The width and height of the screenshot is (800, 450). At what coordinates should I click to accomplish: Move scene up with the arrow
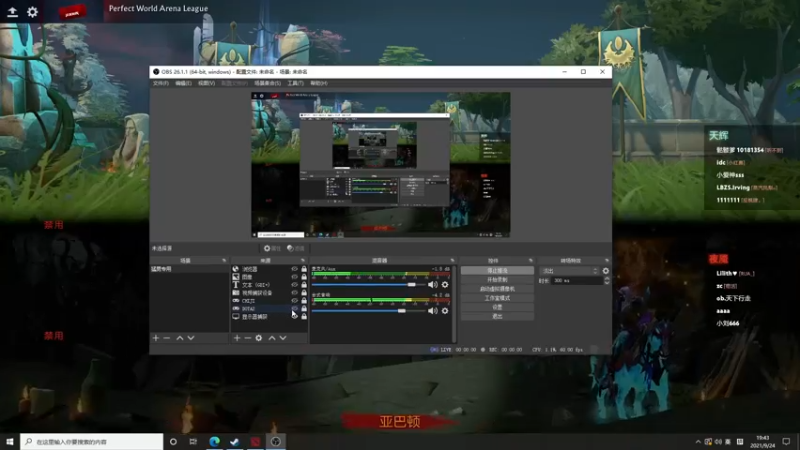tap(180, 338)
